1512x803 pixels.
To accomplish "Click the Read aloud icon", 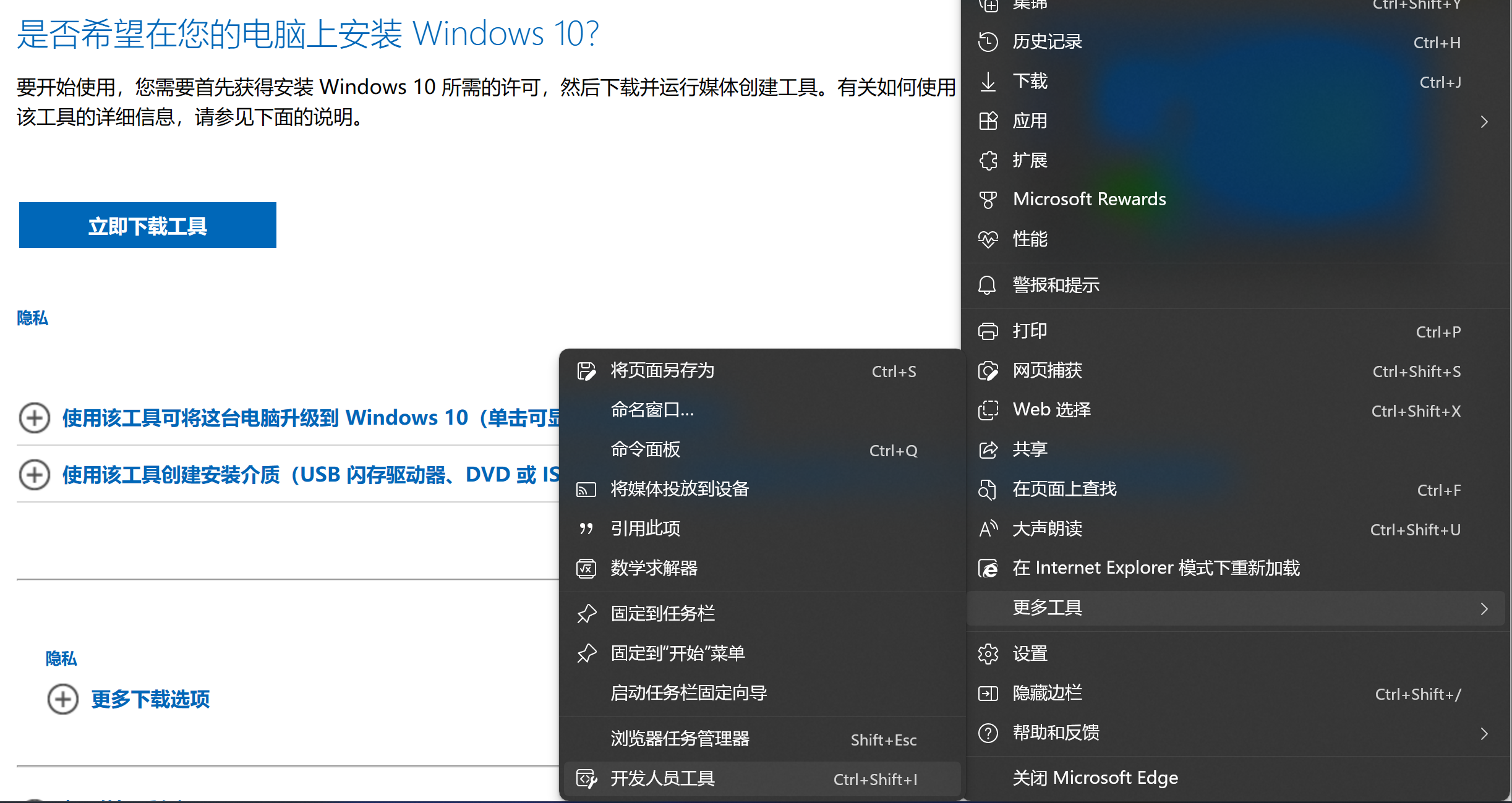I will pyautogui.click(x=988, y=529).
